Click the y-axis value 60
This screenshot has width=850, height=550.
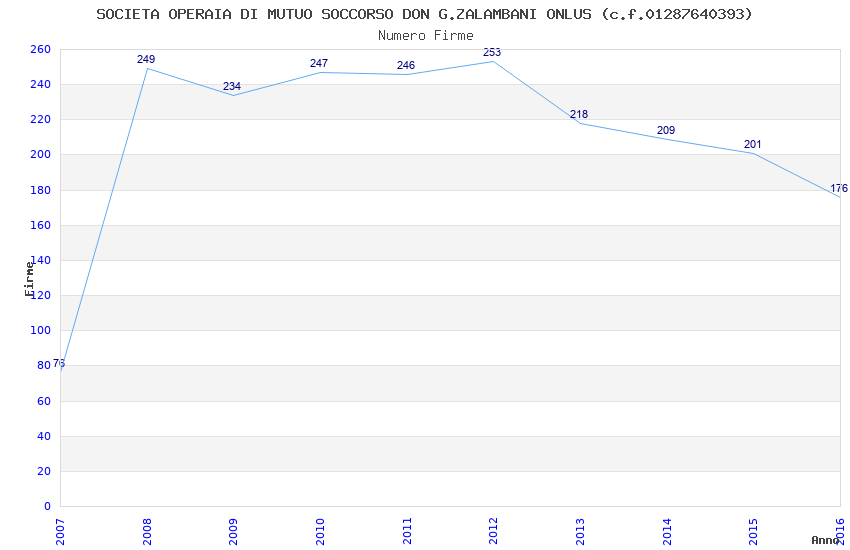pos(44,402)
